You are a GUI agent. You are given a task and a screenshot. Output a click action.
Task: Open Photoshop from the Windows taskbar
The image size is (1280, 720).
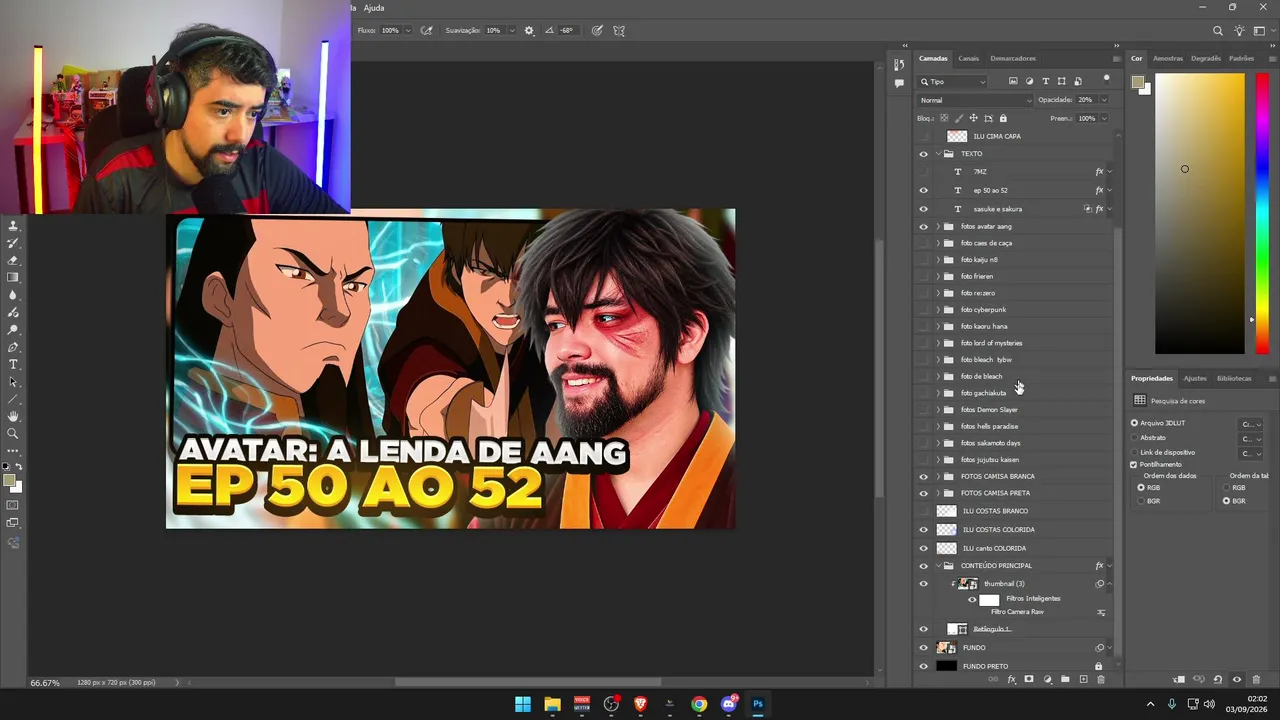click(x=758, y=704)
